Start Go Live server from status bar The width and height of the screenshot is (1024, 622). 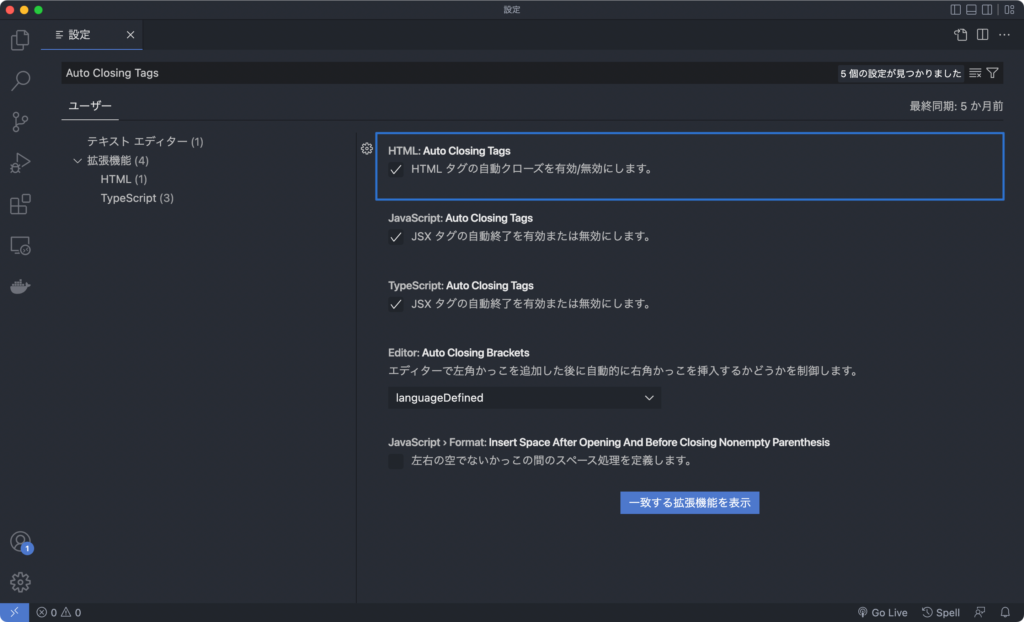(882, 612)
